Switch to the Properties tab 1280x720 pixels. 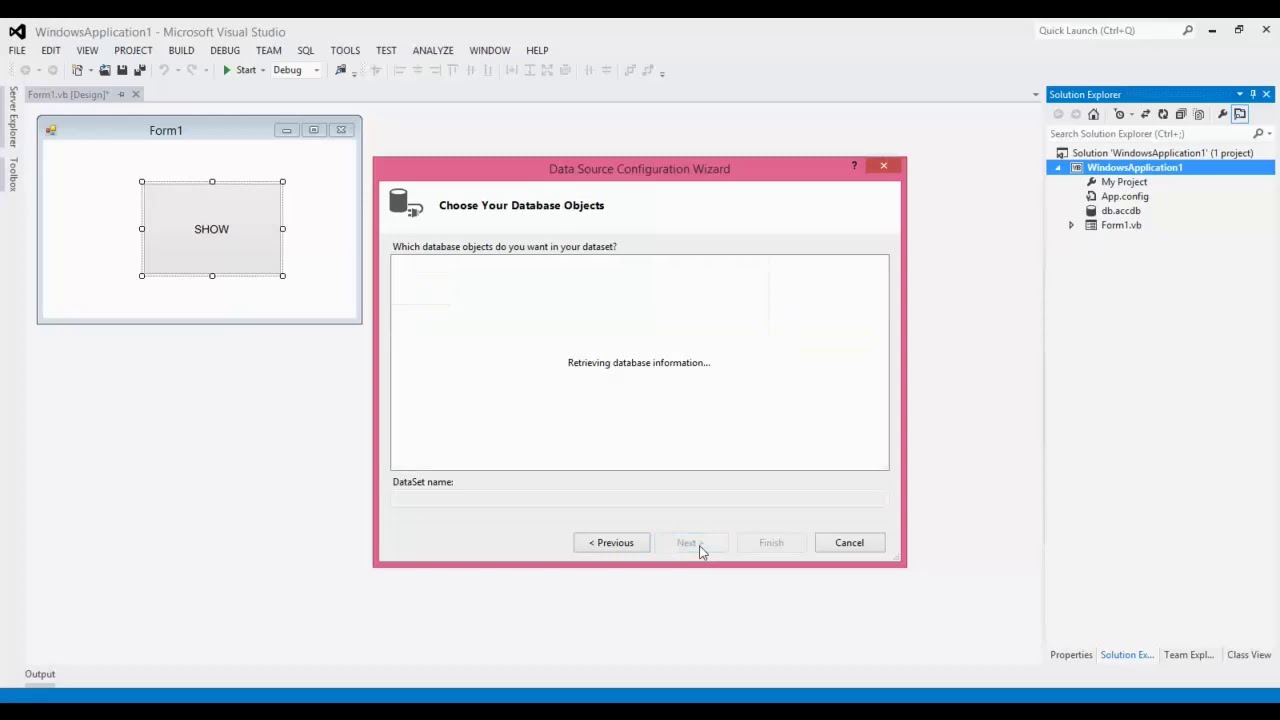[1071, 655]
